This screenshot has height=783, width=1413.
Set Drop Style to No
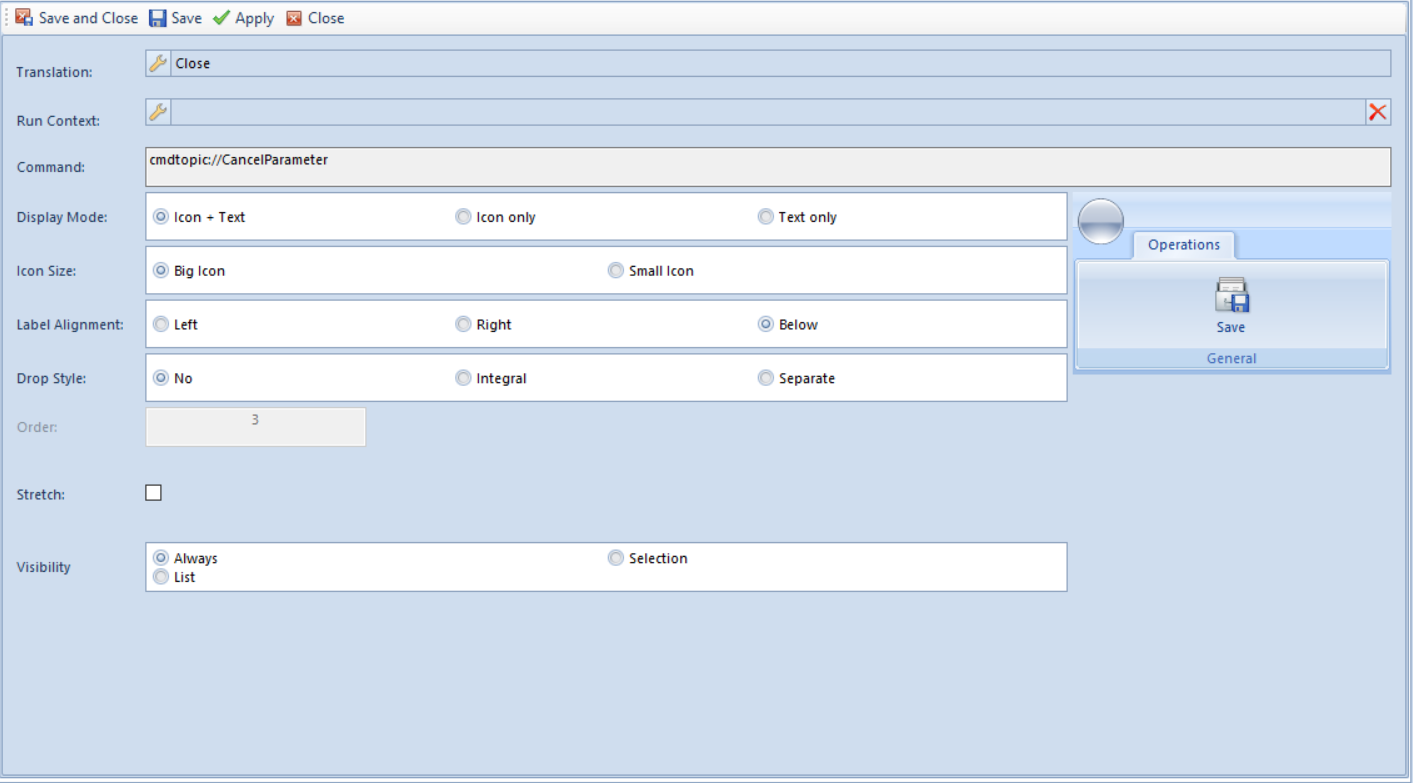pos(161,379)
